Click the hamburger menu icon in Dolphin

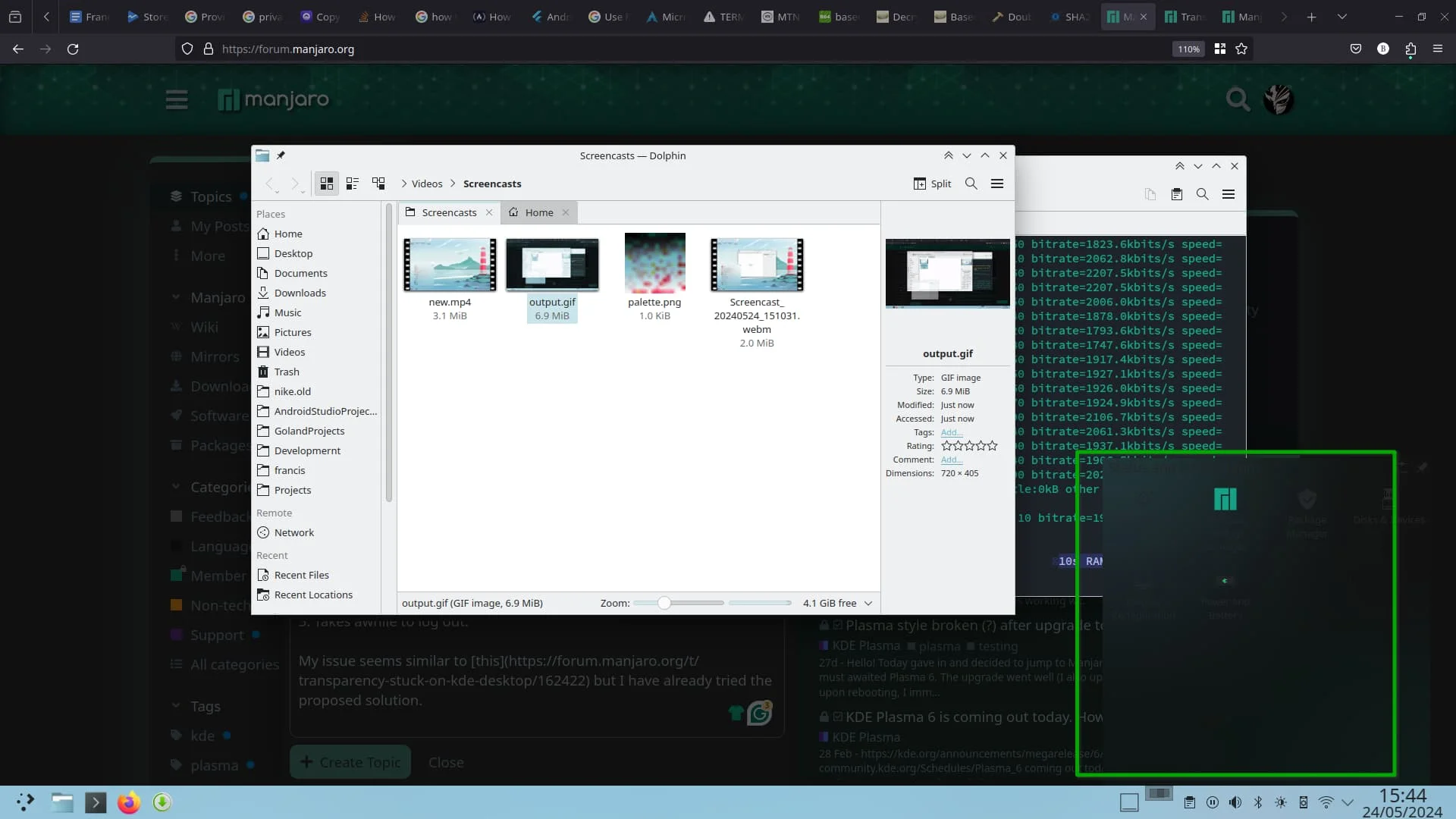pos(997,183)
